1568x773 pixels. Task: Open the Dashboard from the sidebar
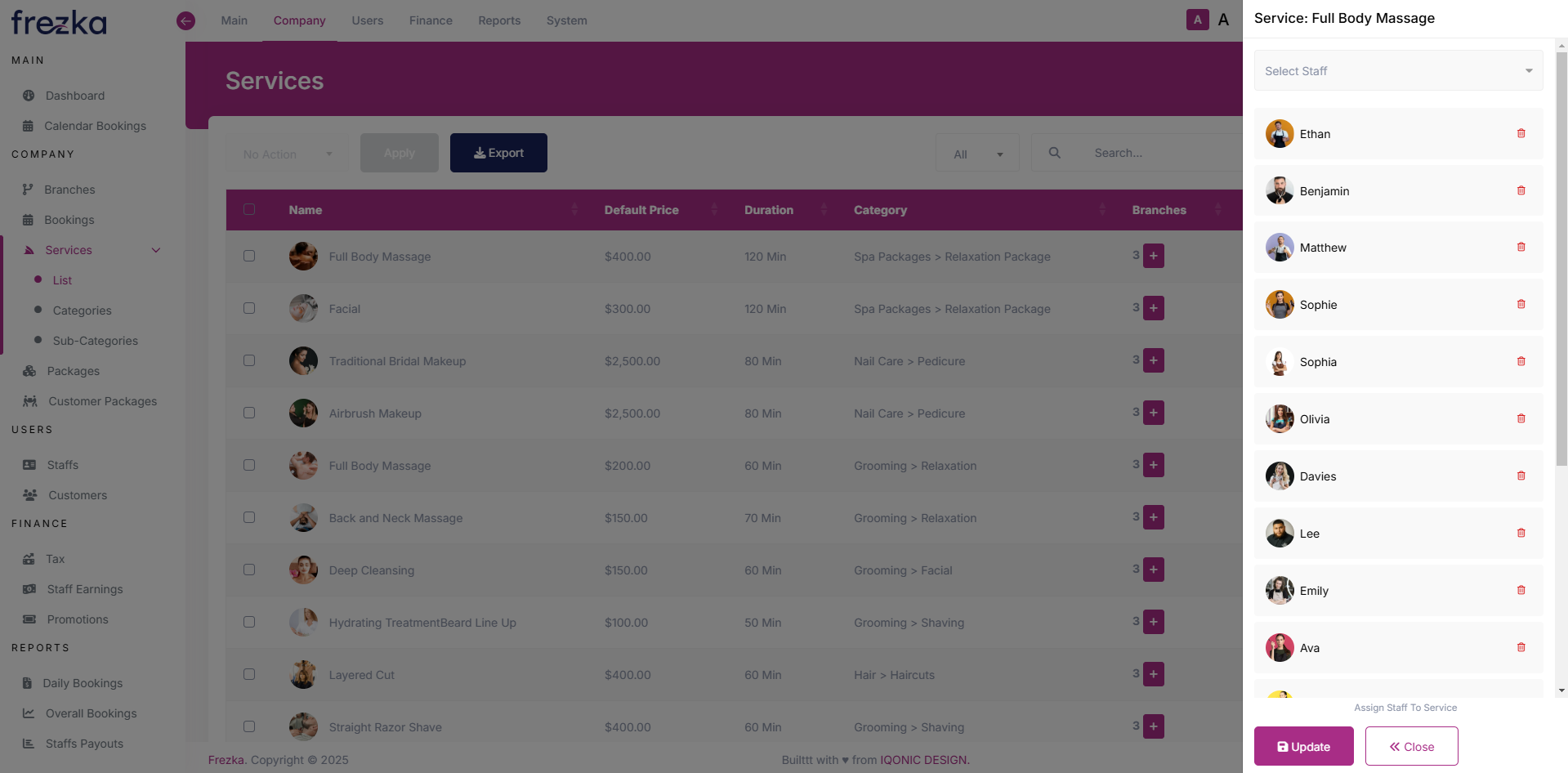74,96
